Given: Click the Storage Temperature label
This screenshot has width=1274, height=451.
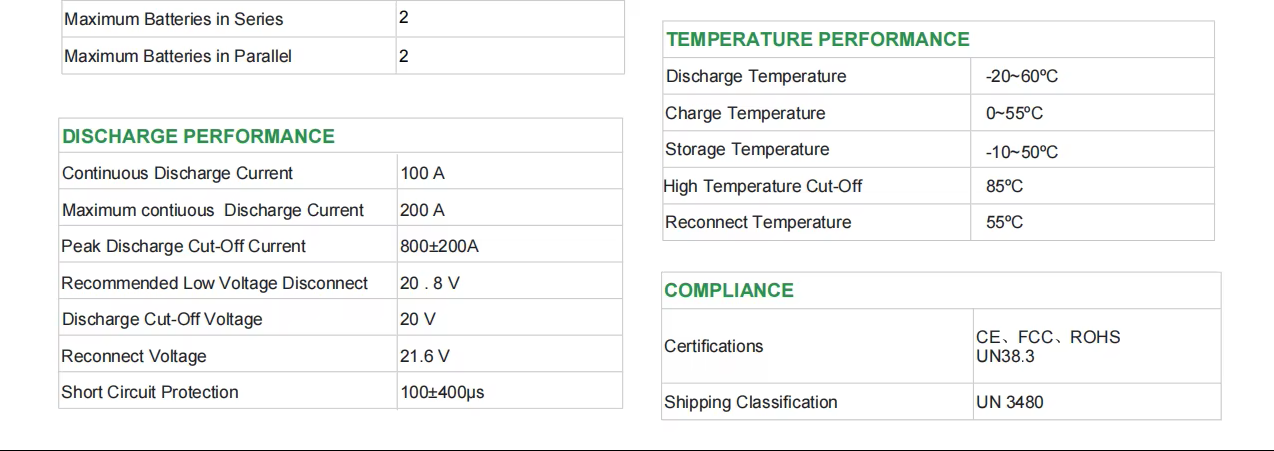Looking at the screenshot, I should tap(747, 149).
